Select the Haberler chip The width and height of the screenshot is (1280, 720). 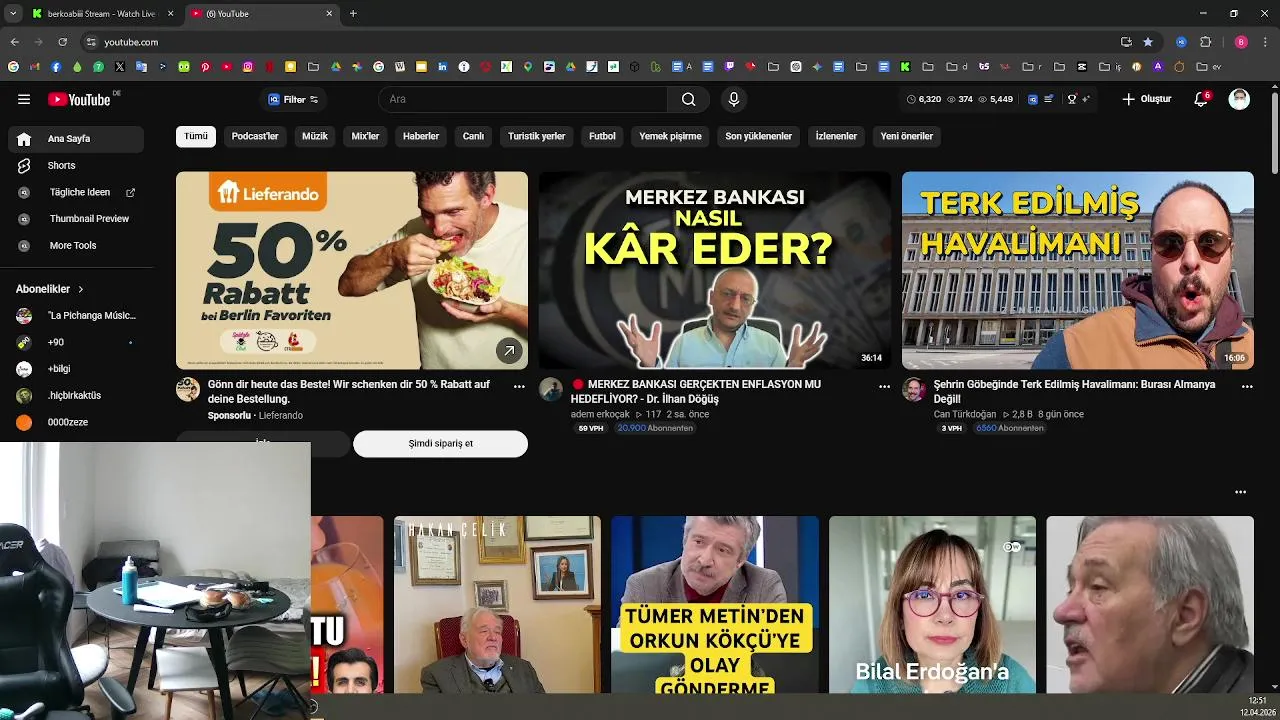coord(421,136)
